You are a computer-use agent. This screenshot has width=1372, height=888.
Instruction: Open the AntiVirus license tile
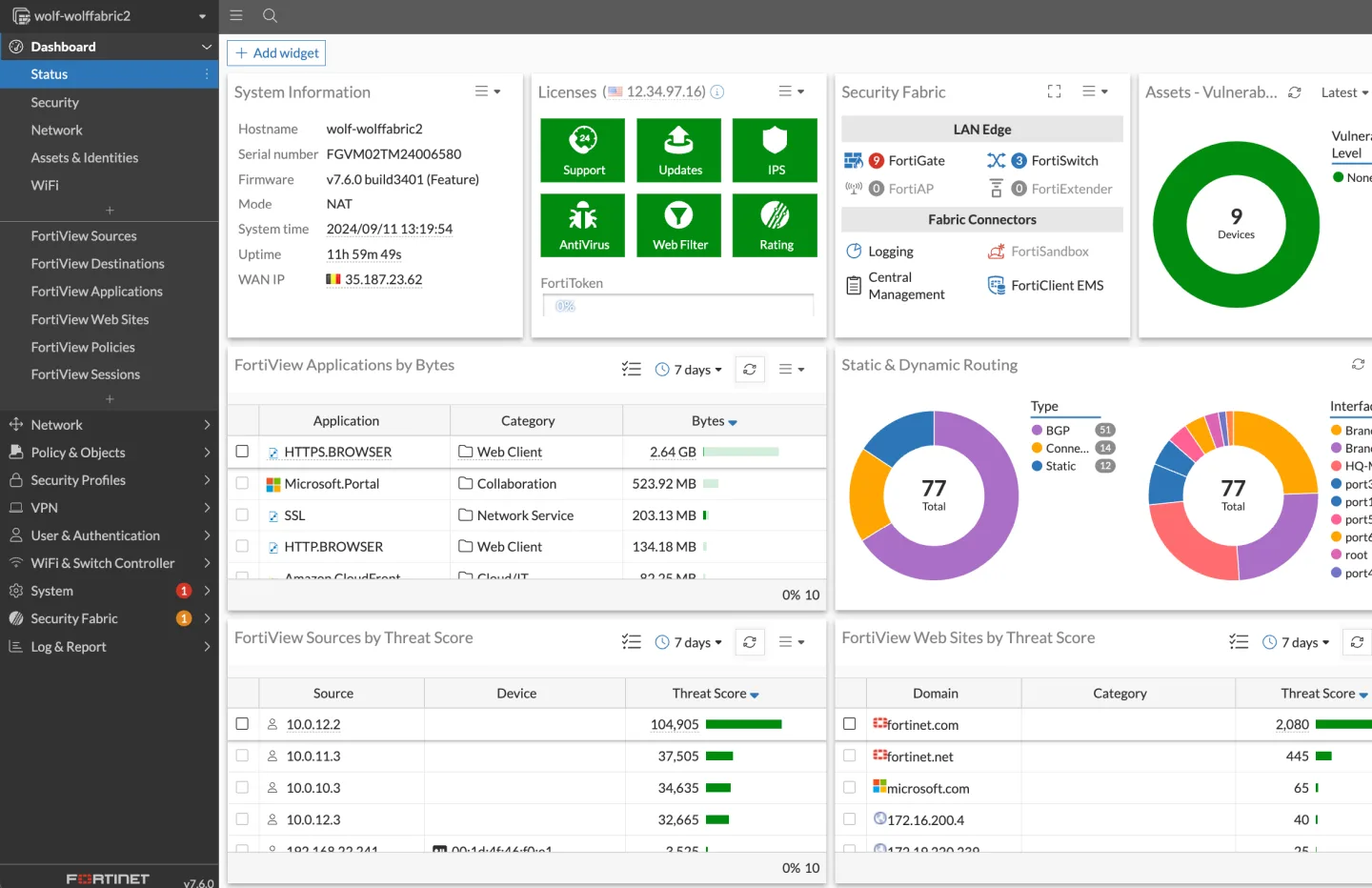pos(583,225)
